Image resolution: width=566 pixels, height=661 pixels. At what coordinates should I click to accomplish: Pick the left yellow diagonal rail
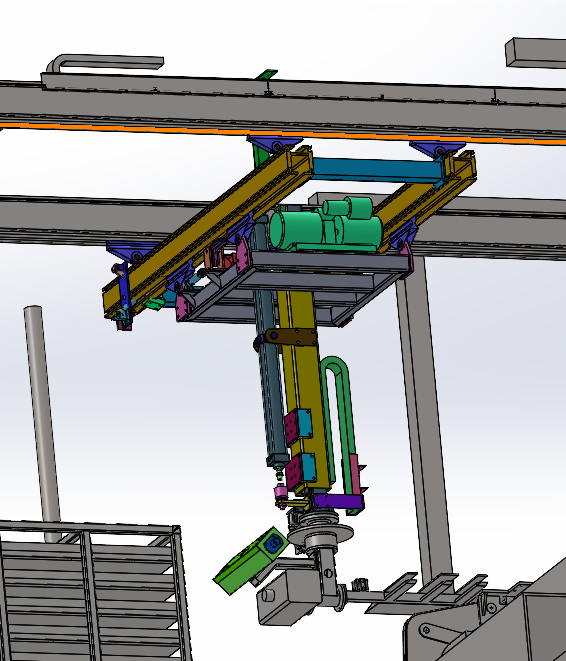208,231
